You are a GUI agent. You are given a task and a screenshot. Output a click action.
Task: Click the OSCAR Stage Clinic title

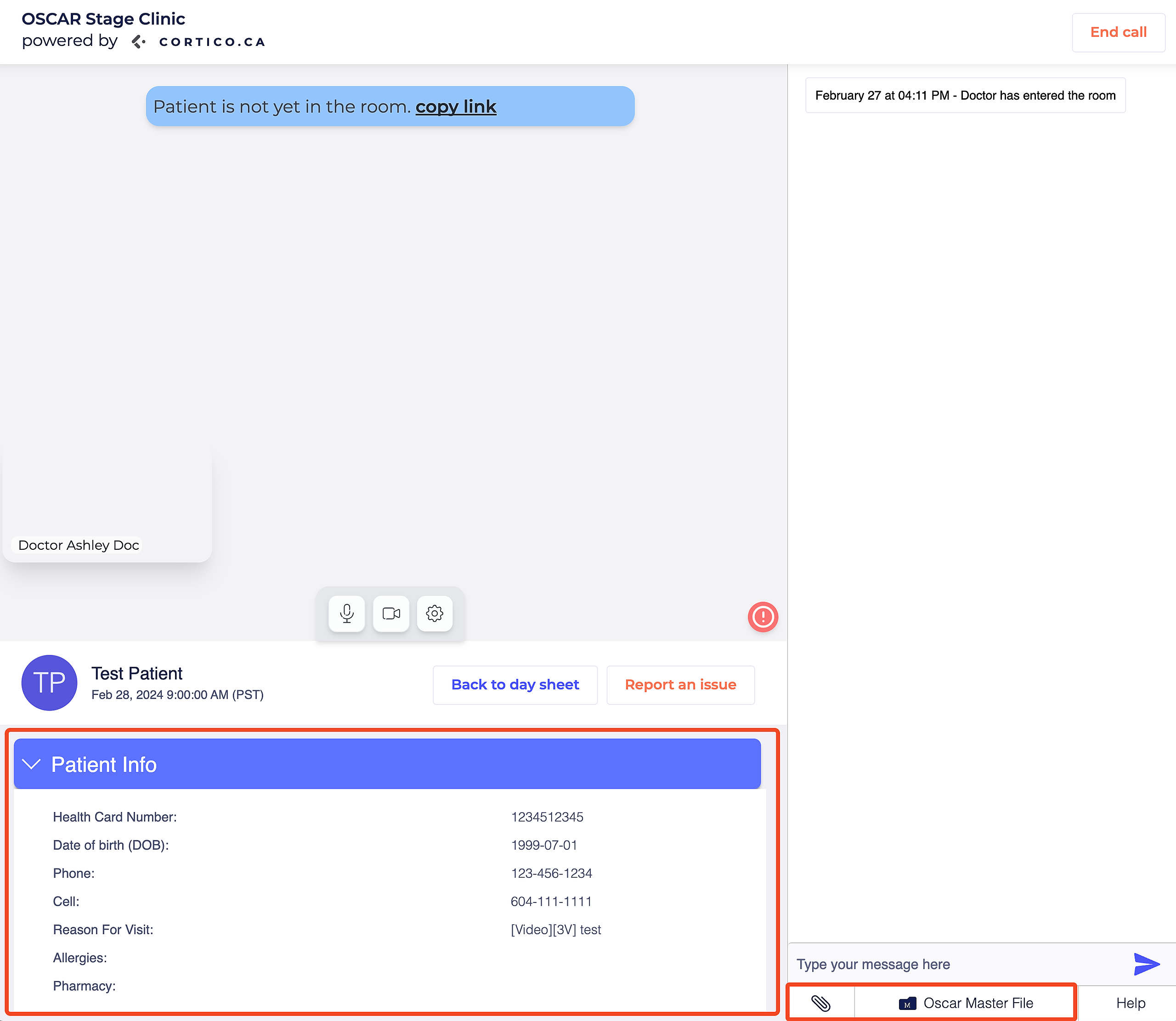click(x=103, y=19)
